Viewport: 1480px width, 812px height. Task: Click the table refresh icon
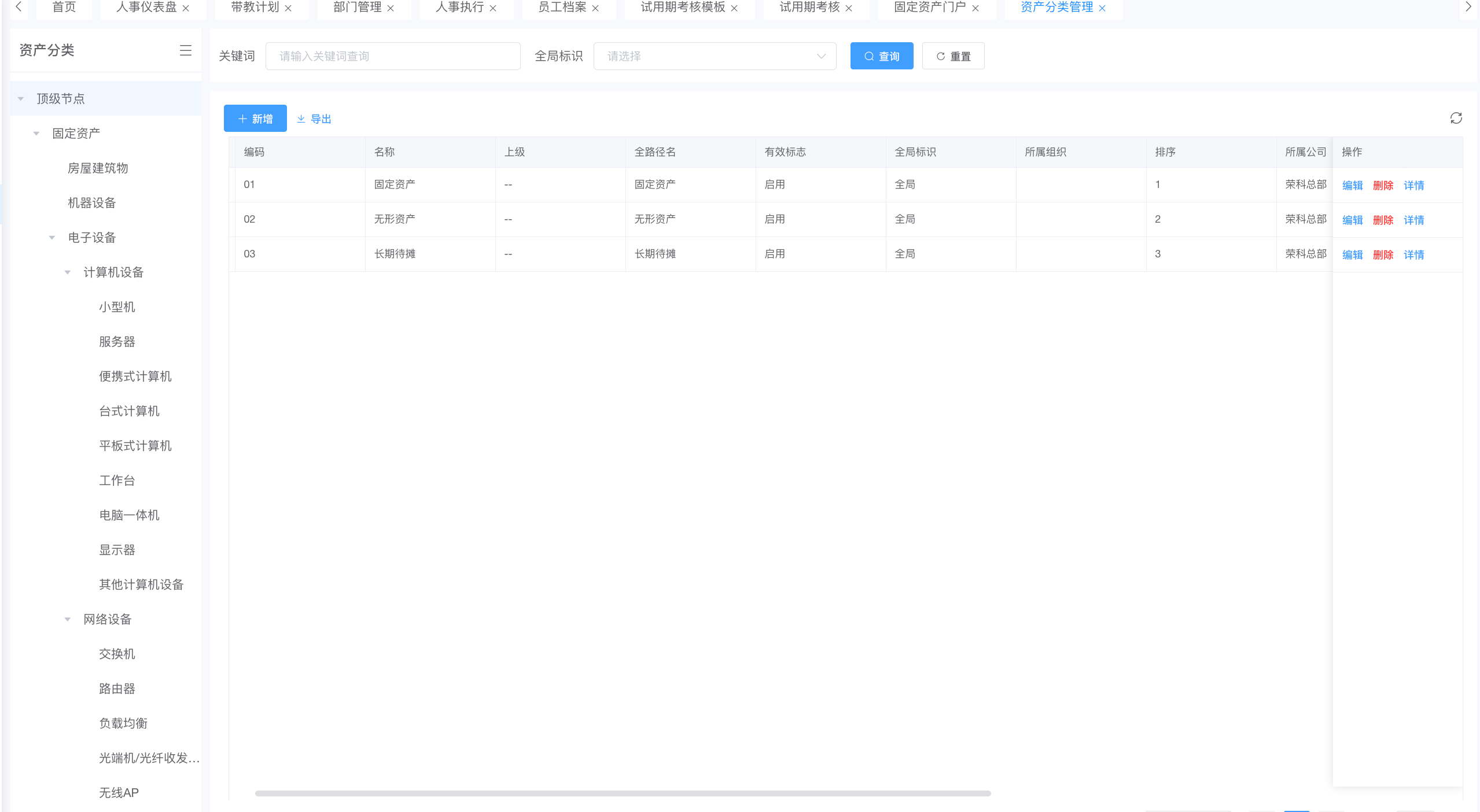(1456, 119)
